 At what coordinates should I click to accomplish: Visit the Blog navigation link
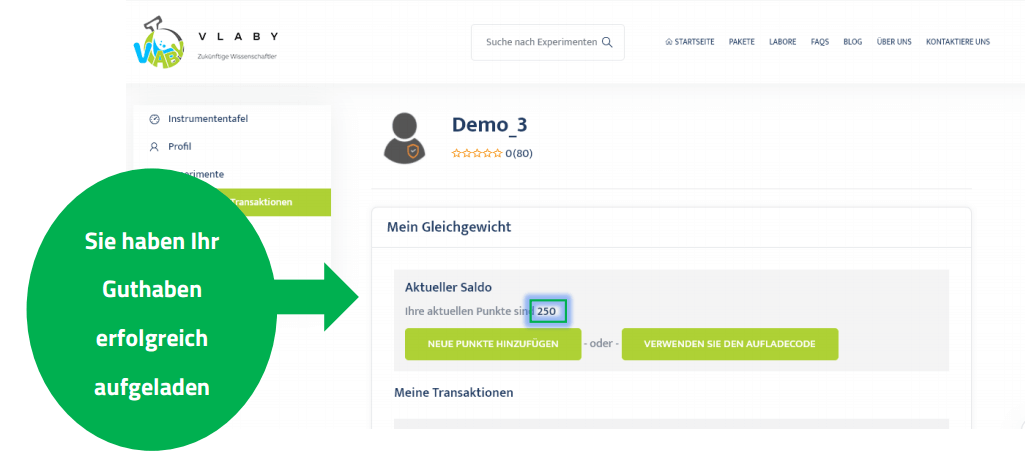click(852, 42)
